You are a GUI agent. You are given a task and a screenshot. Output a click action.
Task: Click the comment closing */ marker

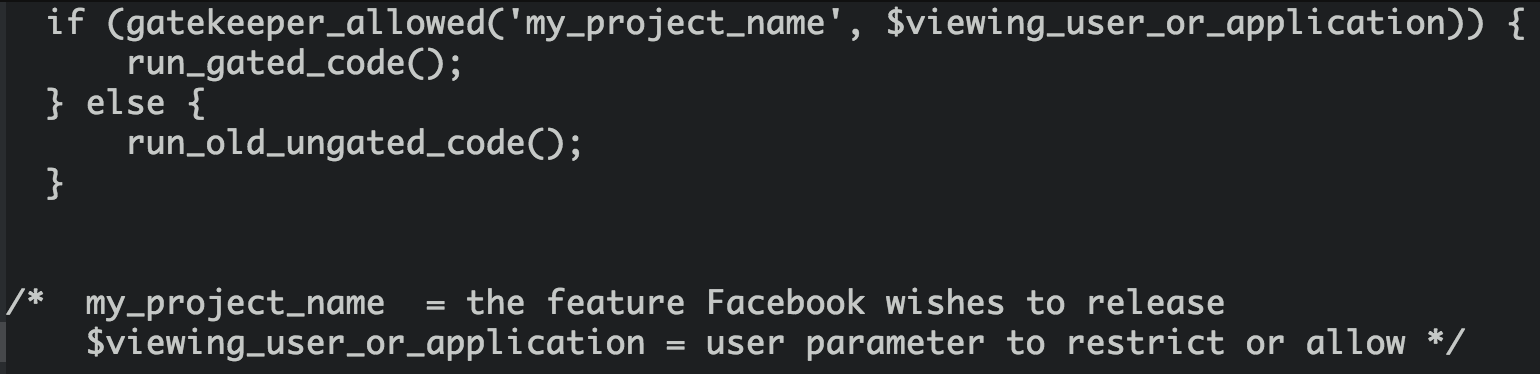click(x=1445, y=342)
